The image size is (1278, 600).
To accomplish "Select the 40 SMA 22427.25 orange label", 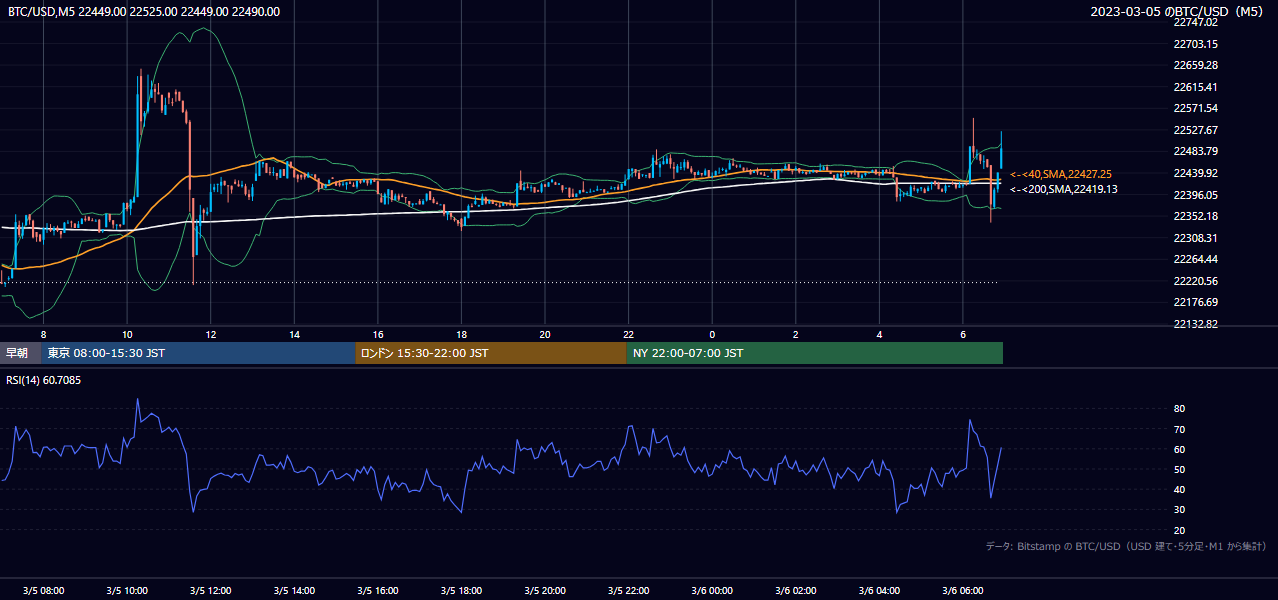I will pyautogui.click(x=1061, y=174).
